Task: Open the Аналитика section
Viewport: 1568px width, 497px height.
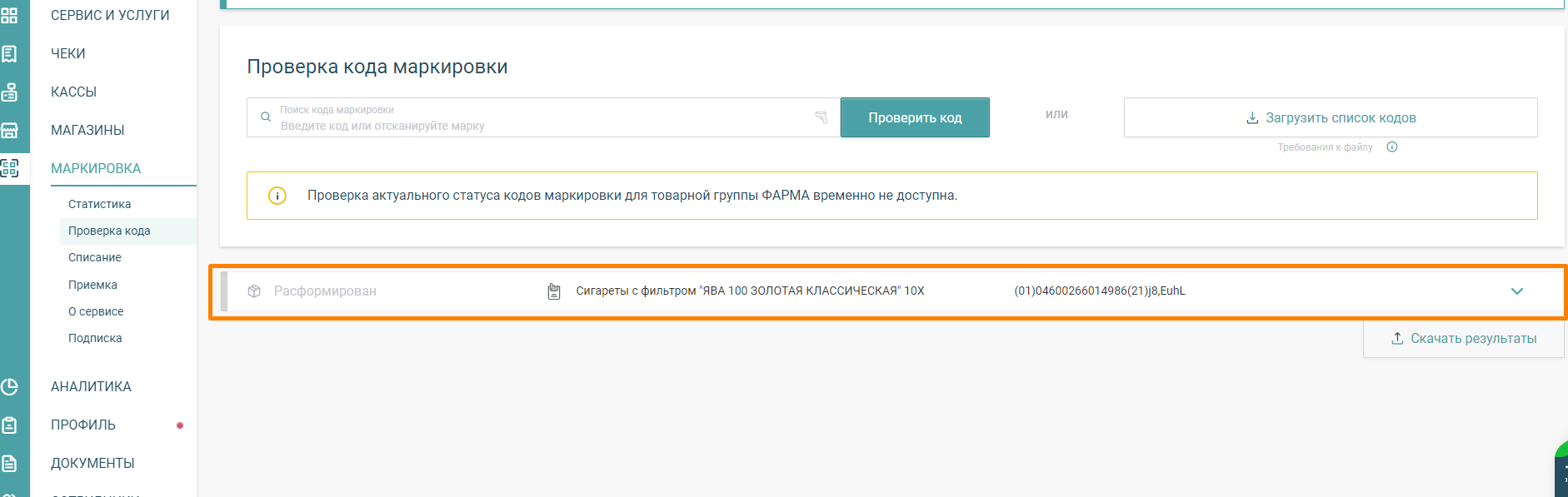Action: point(91,386)
